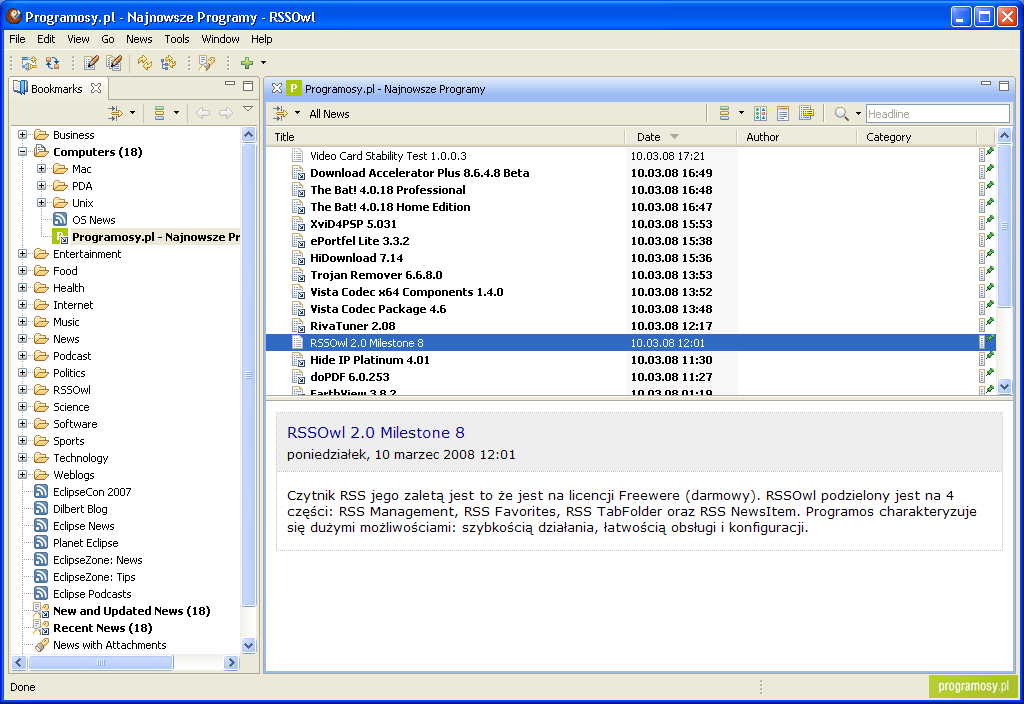Click the Bookmarks grouping icon
Screen dimensions: 1024x704
tap(159, 113)
